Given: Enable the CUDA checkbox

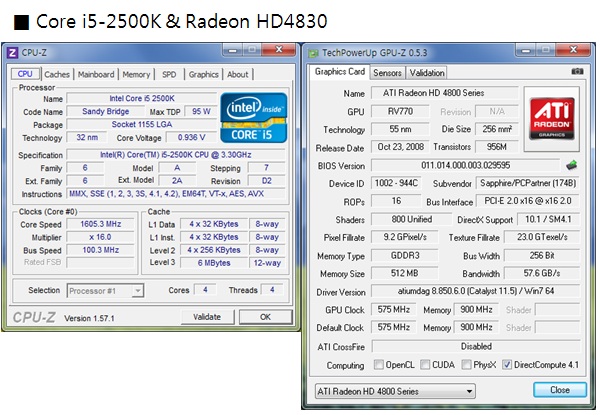Looking at the screenshot, I should [x=425, y=365].
